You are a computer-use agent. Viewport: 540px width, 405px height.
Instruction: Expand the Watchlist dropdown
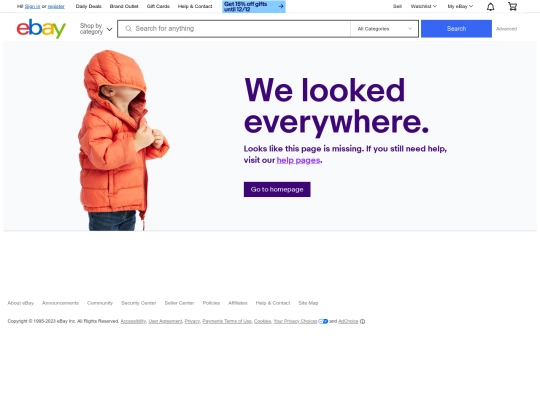424,6
